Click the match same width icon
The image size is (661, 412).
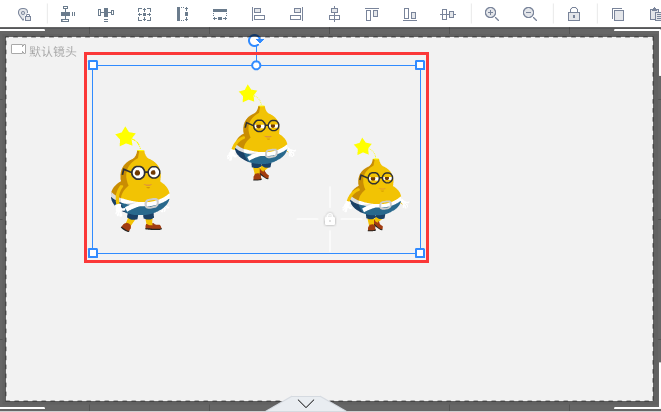[x=220, y=14]
